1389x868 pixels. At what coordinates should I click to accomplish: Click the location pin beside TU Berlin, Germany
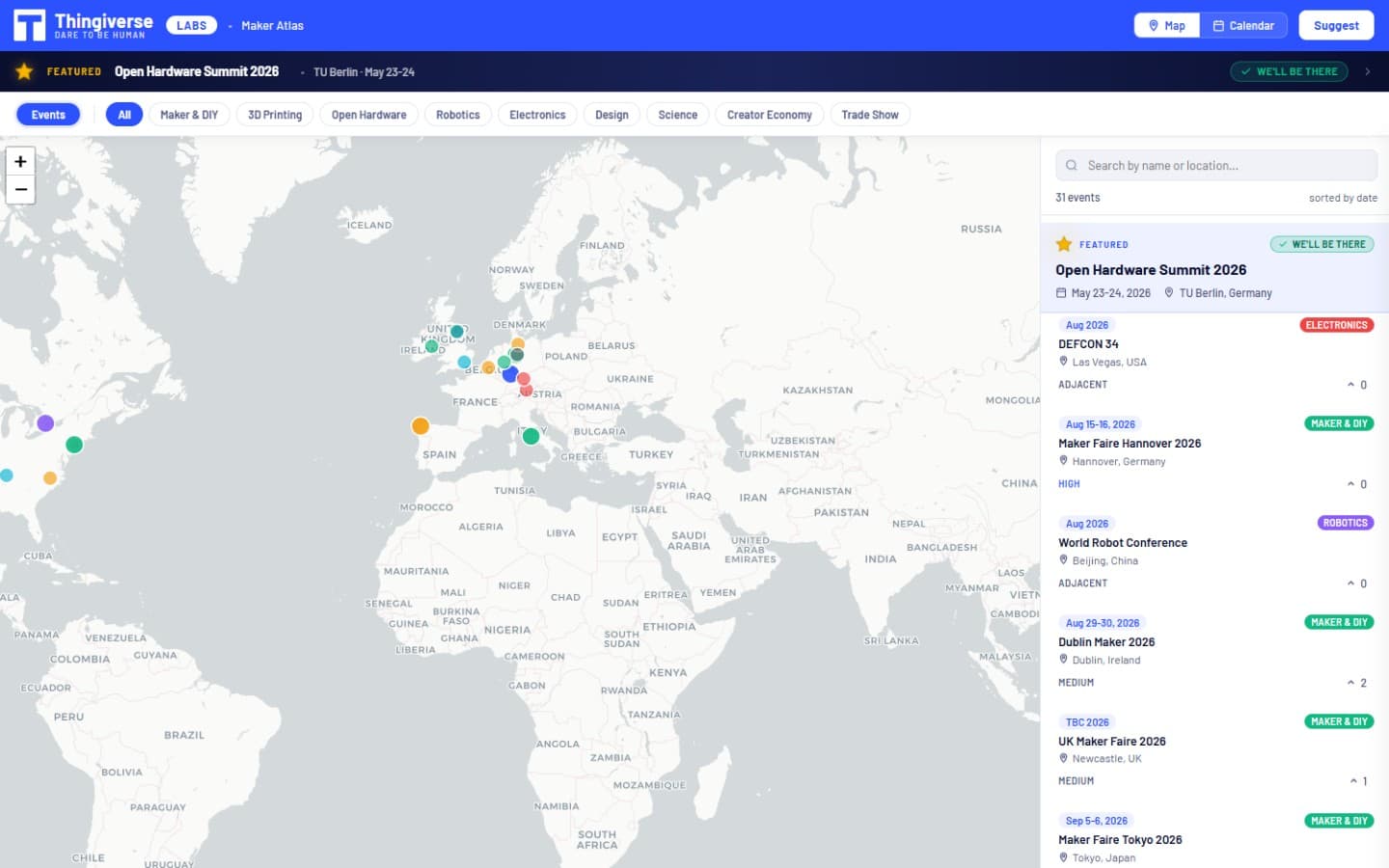[1169, 292]
